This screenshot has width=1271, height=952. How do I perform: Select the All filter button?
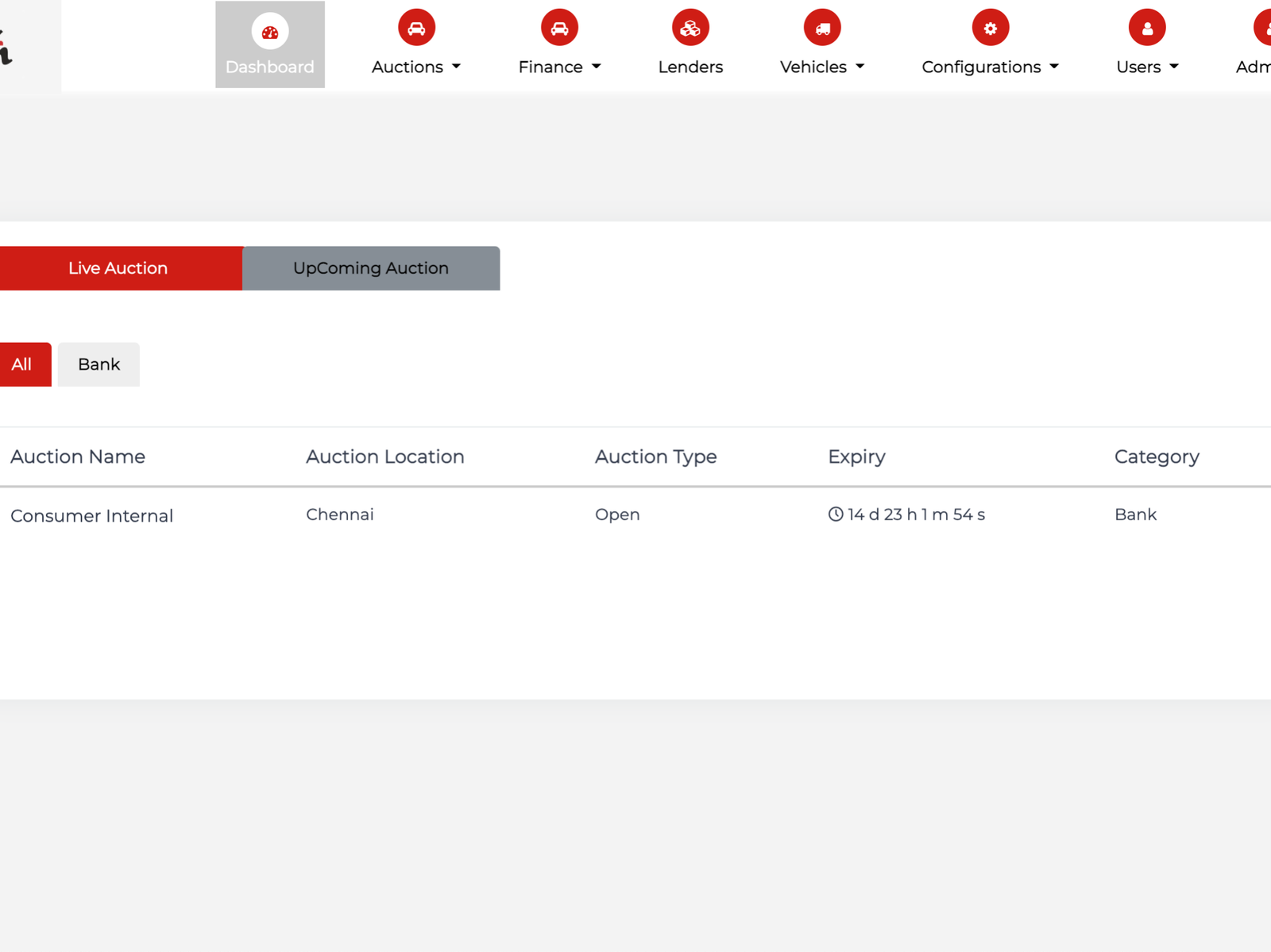point(22,364)
